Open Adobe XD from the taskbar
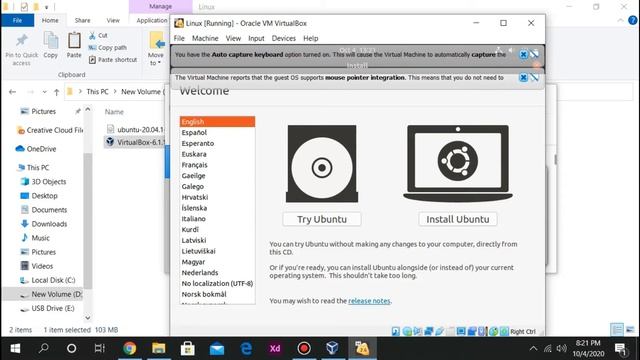The height and width of the screenshot is (360, 640). pyautogui.click(x=275, y=348)
